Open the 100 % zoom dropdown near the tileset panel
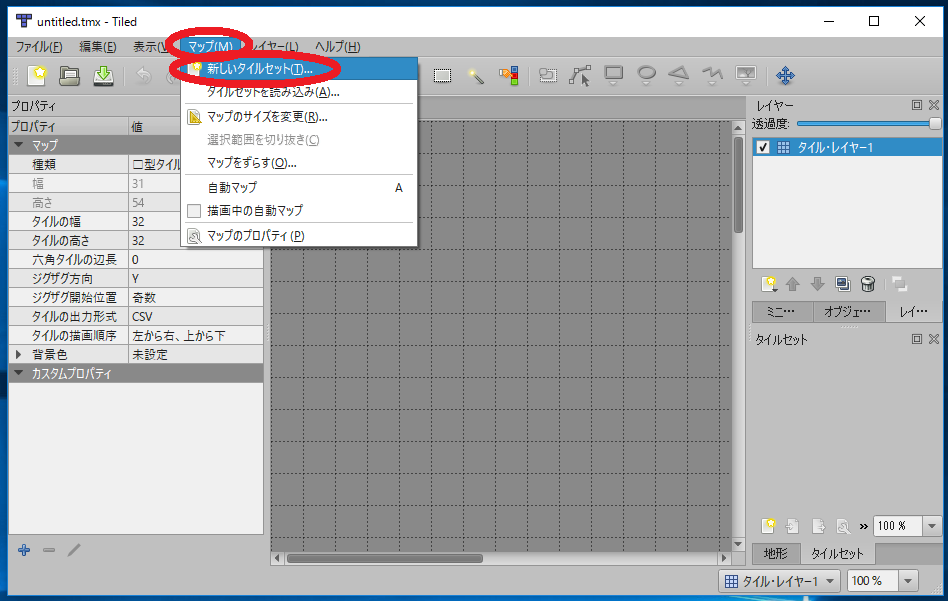 click(931, 525)
